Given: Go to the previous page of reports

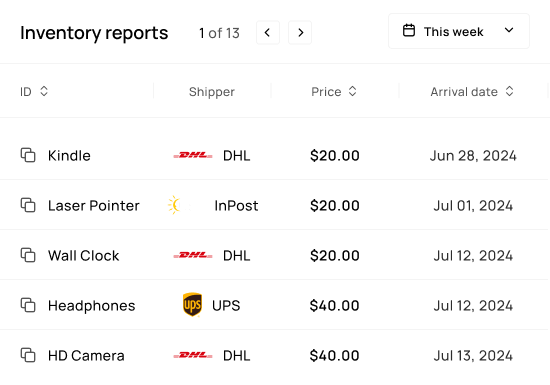Looking at the screenshot, I should (268, 33).
